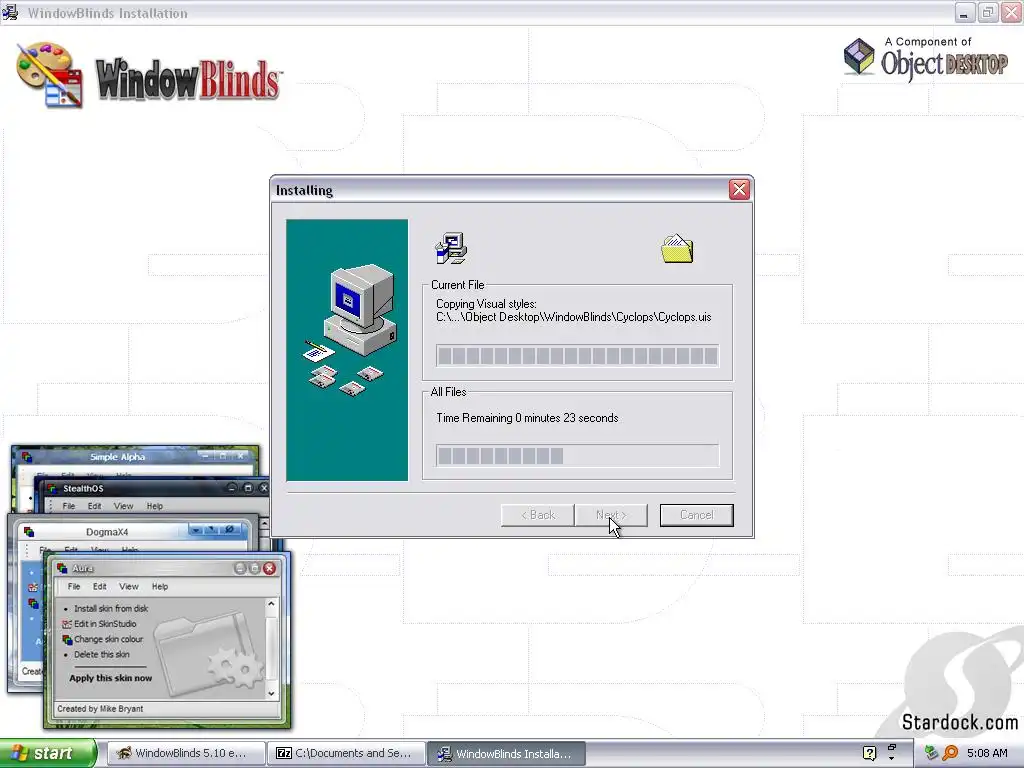Click Simple Alpha window title icon
Screen dimensions: 1024x768
(27, 456)
